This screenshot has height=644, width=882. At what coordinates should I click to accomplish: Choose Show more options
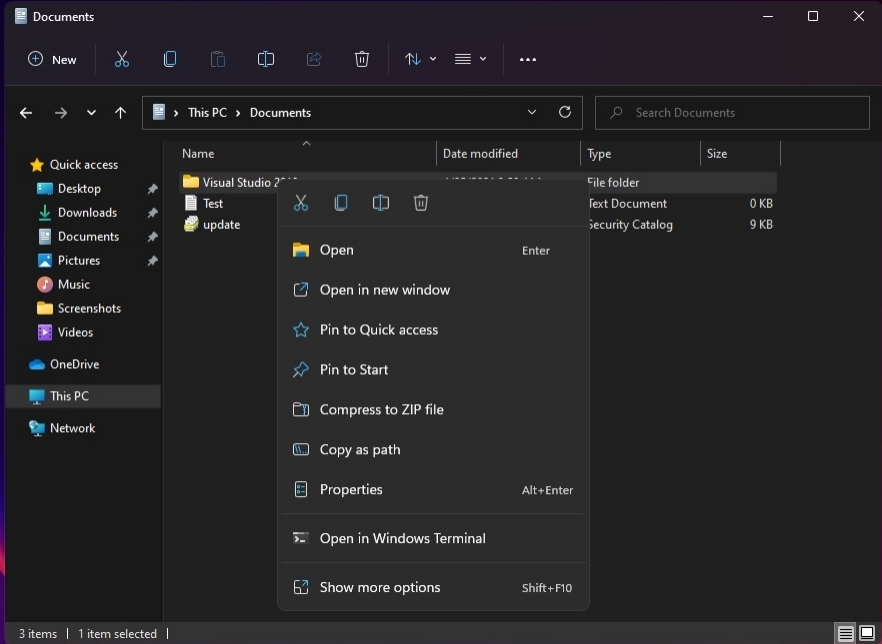pos(433,588)
